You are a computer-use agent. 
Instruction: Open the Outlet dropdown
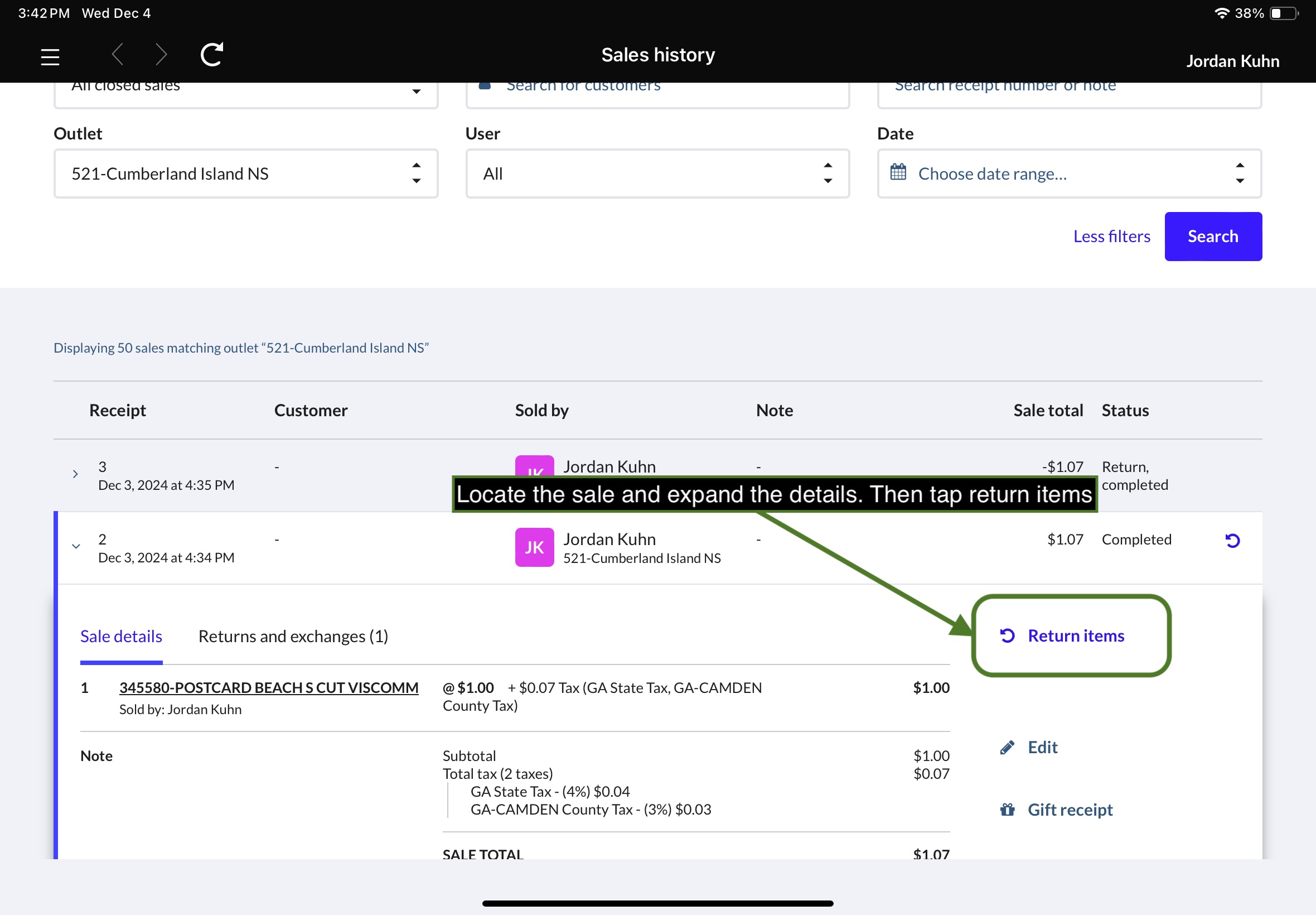point(246,174)
